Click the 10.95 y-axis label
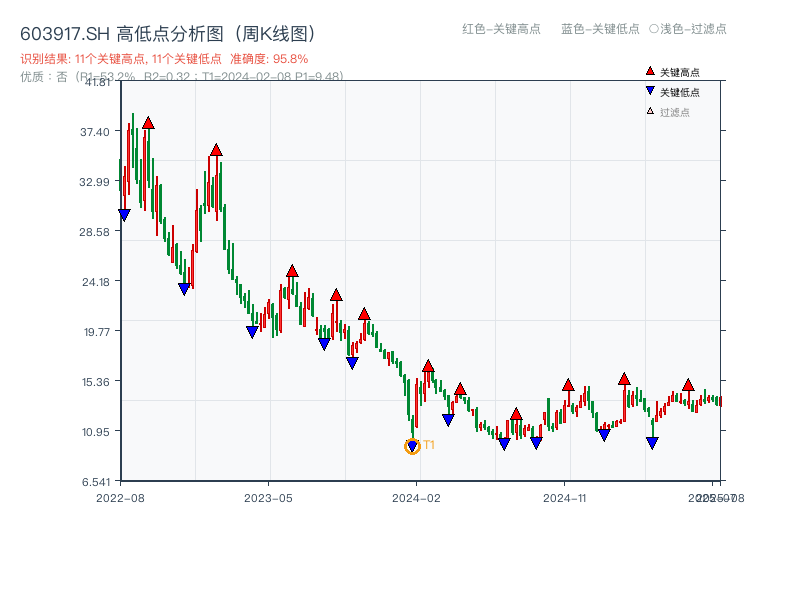This screenshot has height=600, width=800. pyautogui.click(x=96, y=432)
